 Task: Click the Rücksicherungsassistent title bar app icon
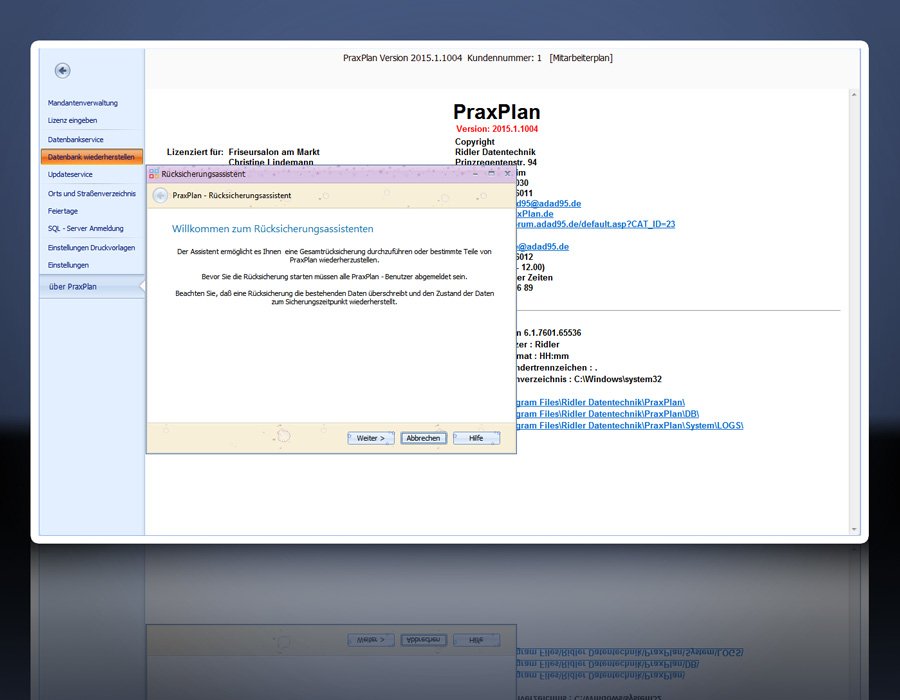click(x=154, y=174)
